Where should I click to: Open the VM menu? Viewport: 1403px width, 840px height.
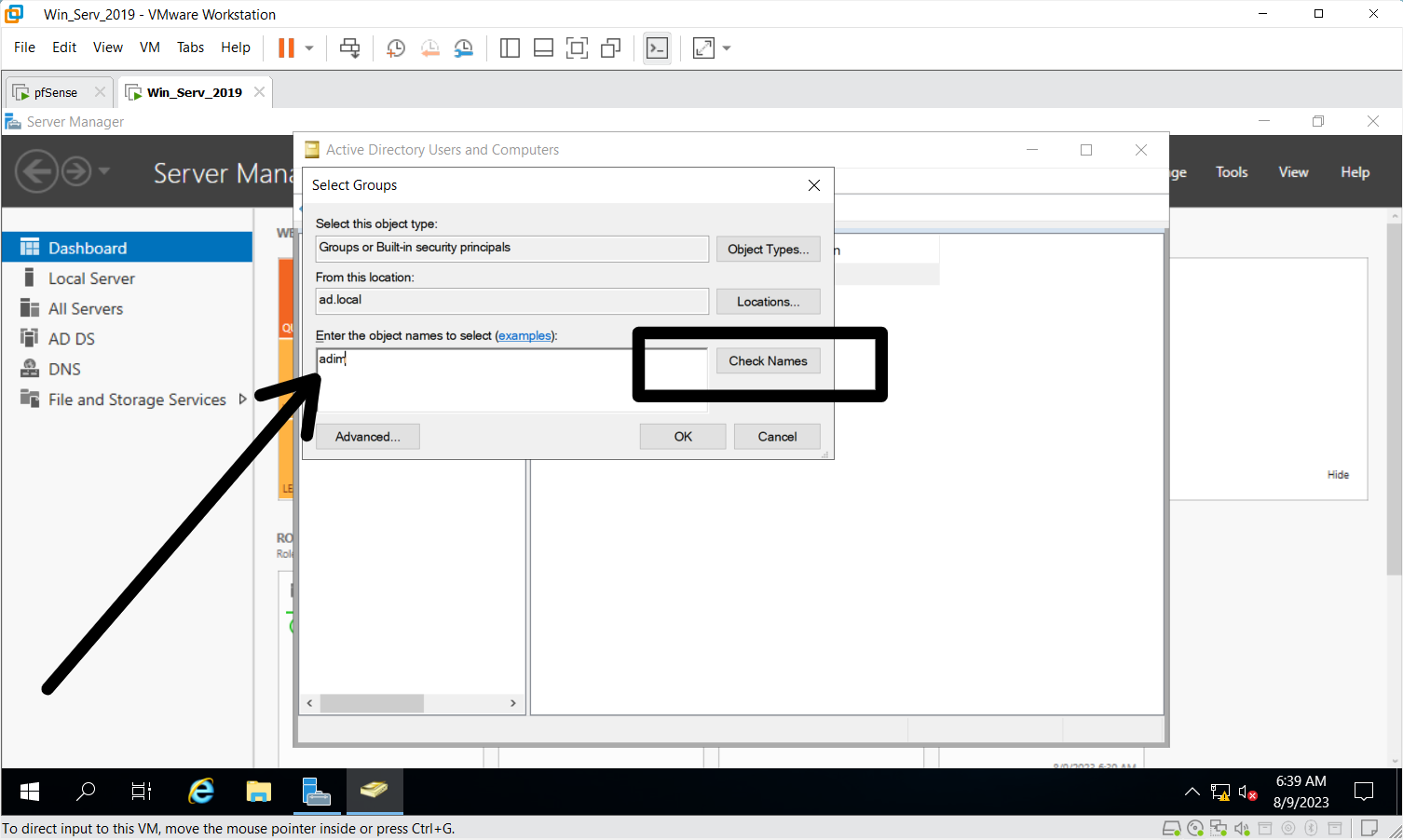pyautogui.click(x=150, y=47)
